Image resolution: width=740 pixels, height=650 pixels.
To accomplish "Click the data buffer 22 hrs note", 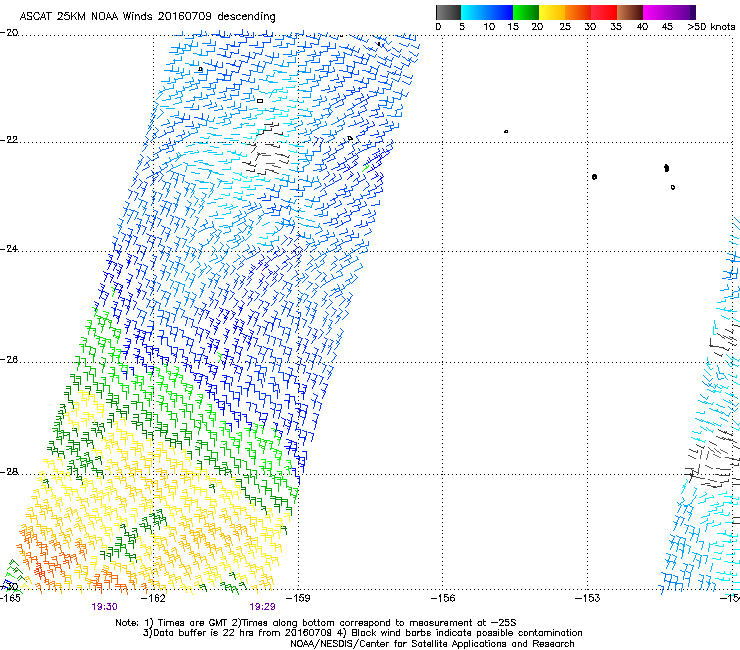I will 362,633.
